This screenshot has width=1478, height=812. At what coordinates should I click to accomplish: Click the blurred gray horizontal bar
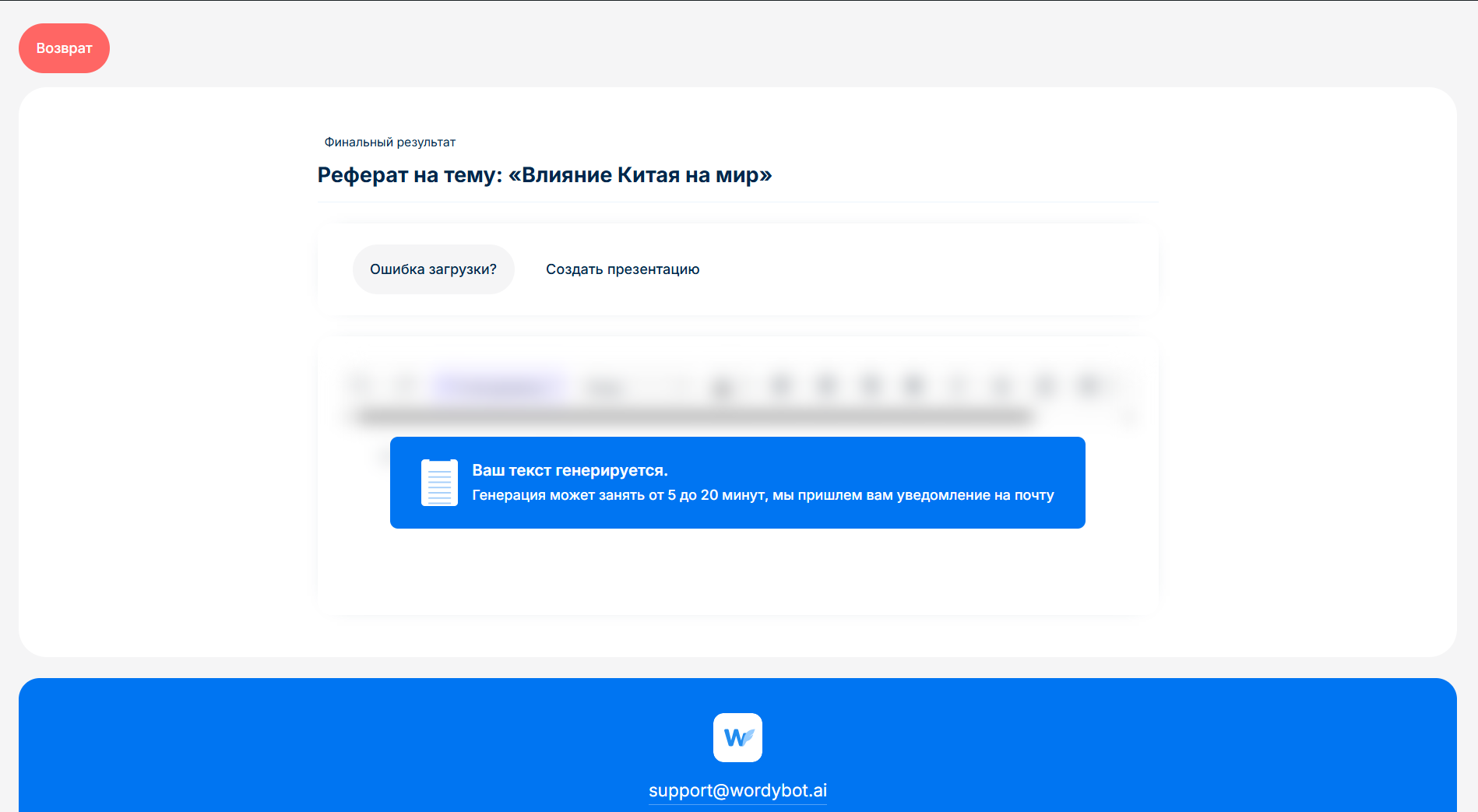pos(693,417)
